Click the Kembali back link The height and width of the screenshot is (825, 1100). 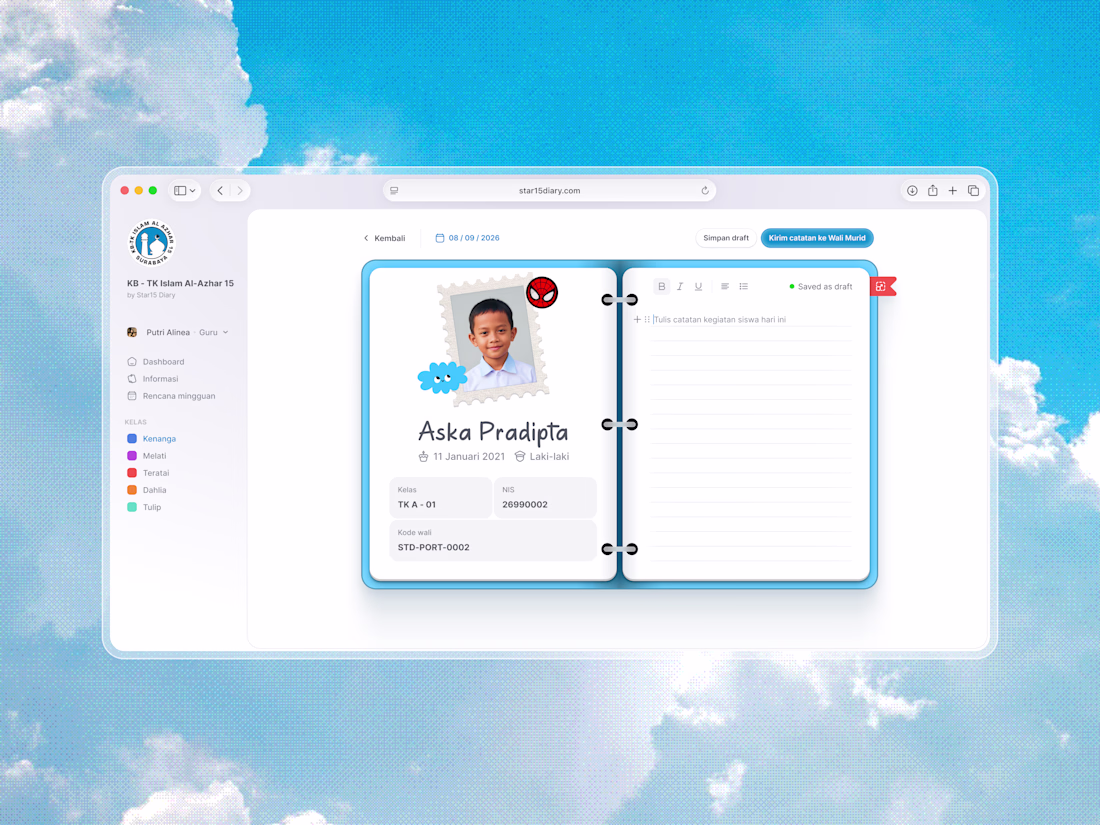point(384,239)
